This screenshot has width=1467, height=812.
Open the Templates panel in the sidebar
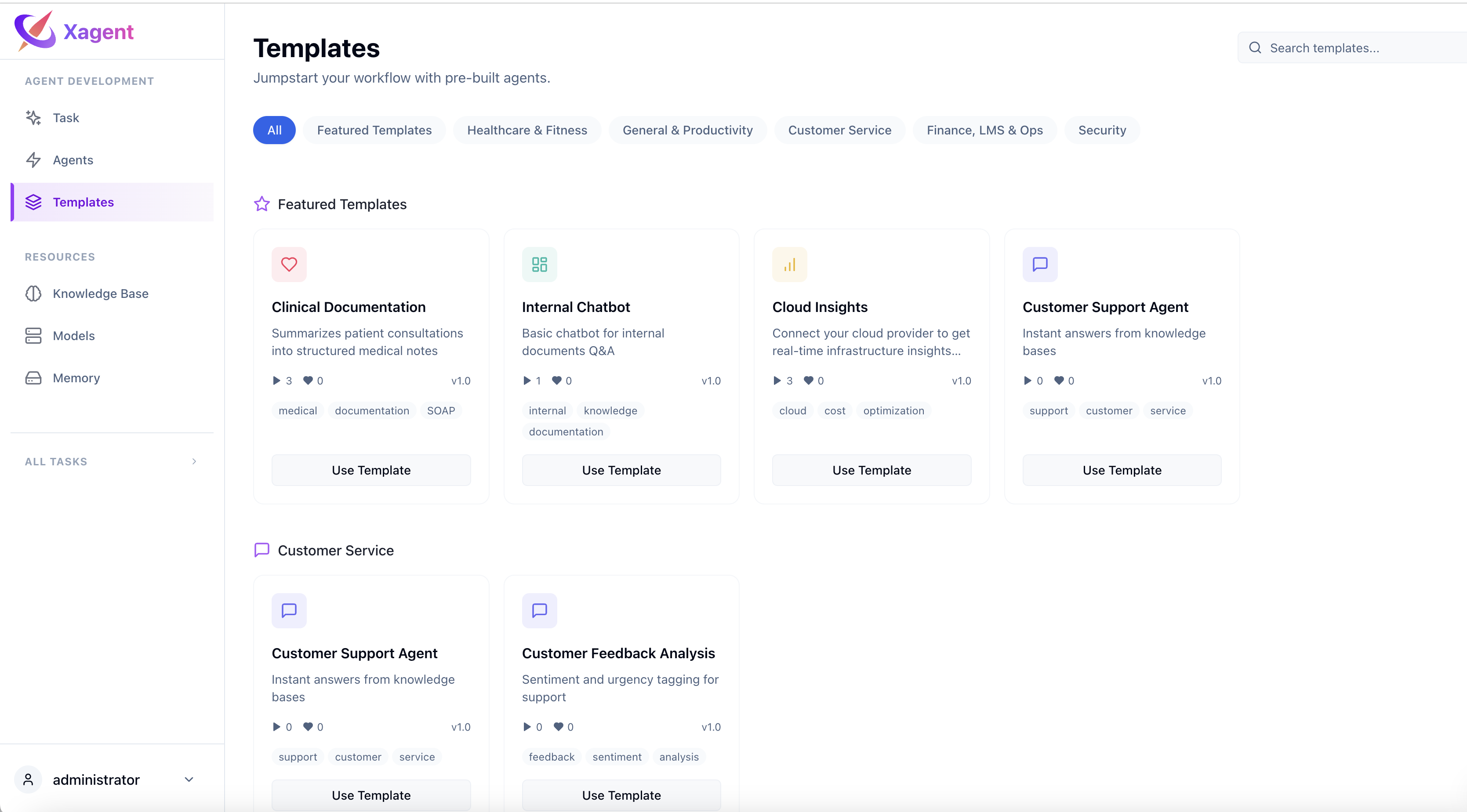(x=83, y=202)
